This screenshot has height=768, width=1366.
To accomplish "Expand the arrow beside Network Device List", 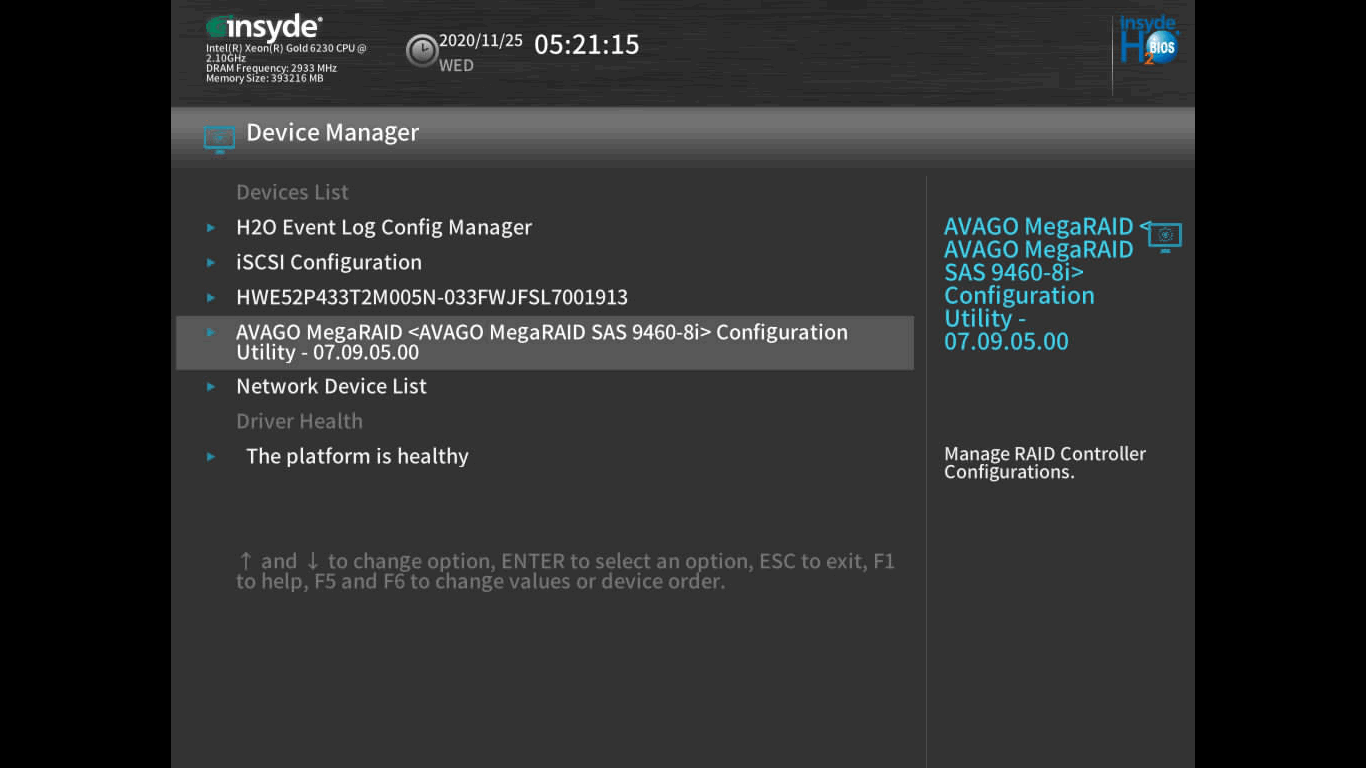I will (x=211, y=387).
